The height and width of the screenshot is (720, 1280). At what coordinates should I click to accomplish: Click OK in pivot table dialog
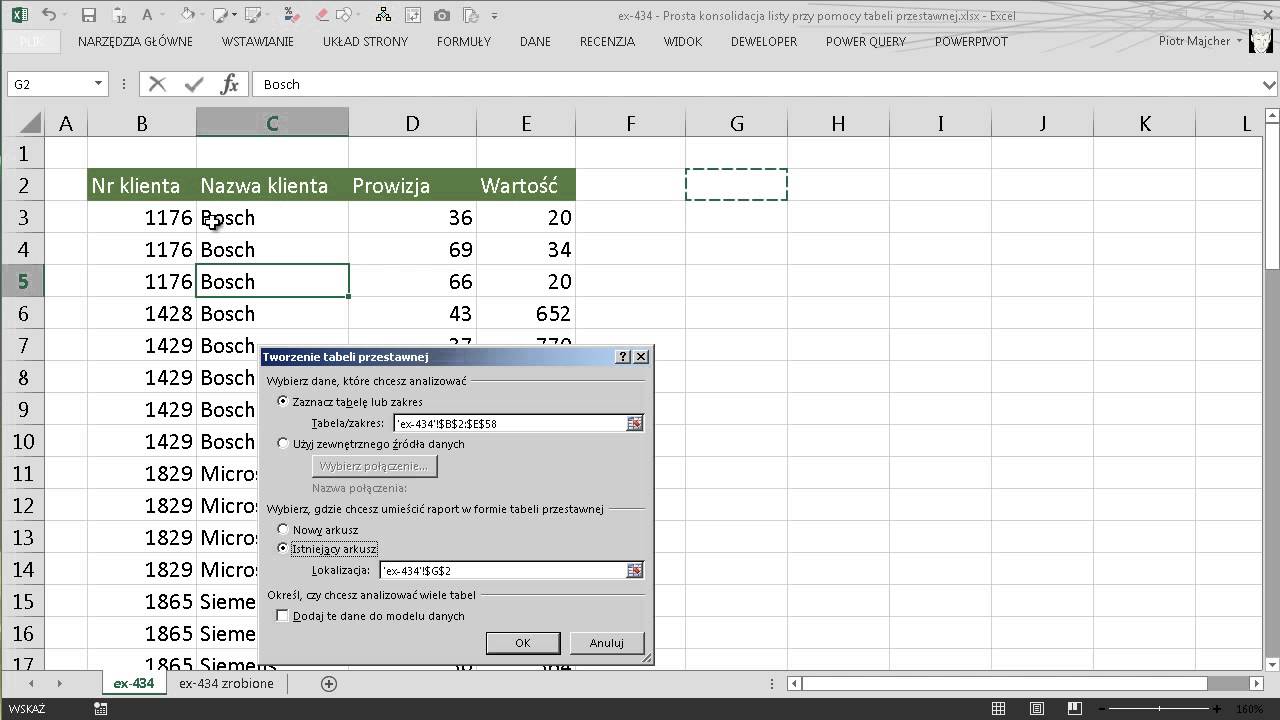[x=522, y=643]
